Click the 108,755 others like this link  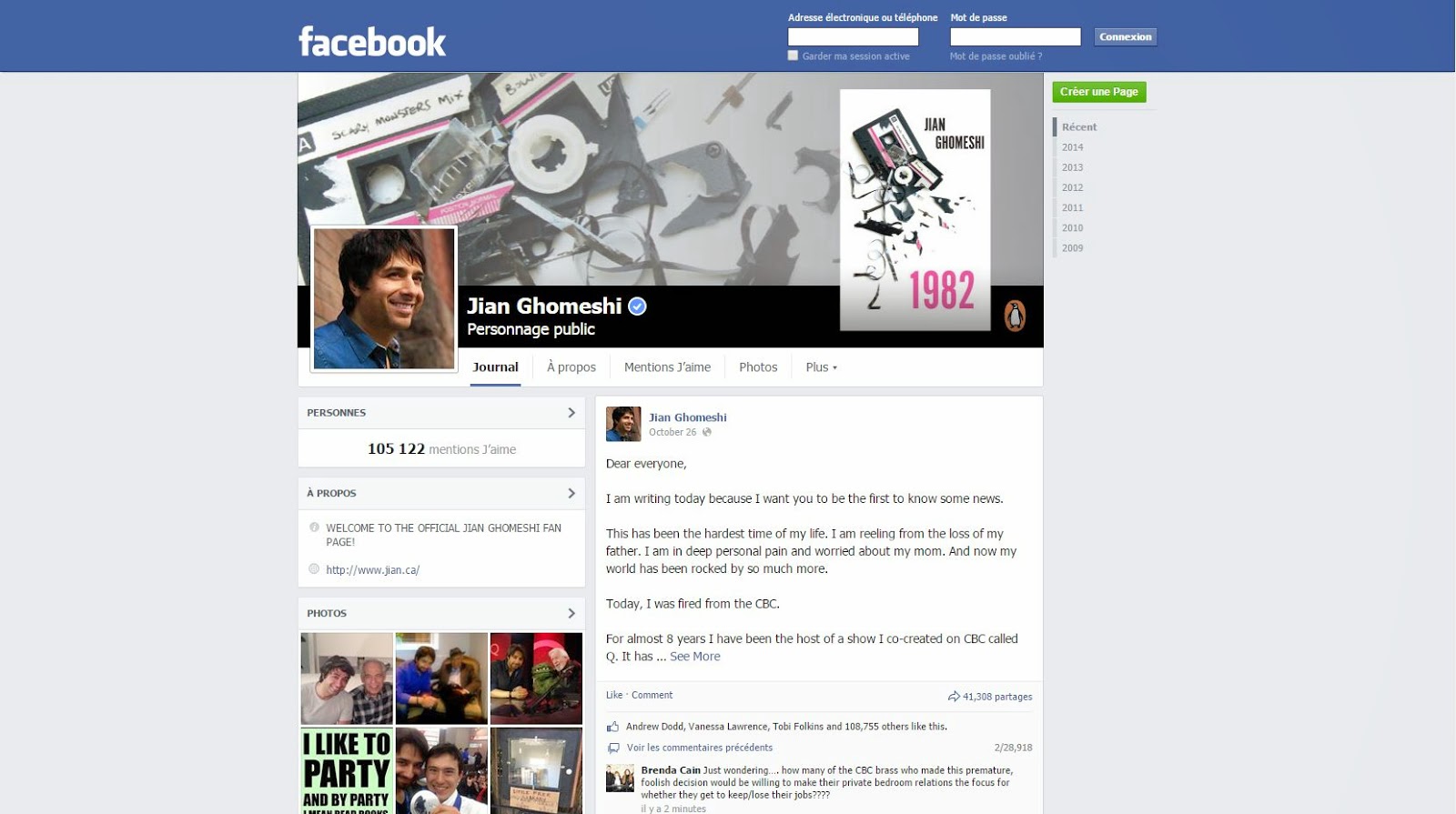pyautogui.click(x=895, y=727)
